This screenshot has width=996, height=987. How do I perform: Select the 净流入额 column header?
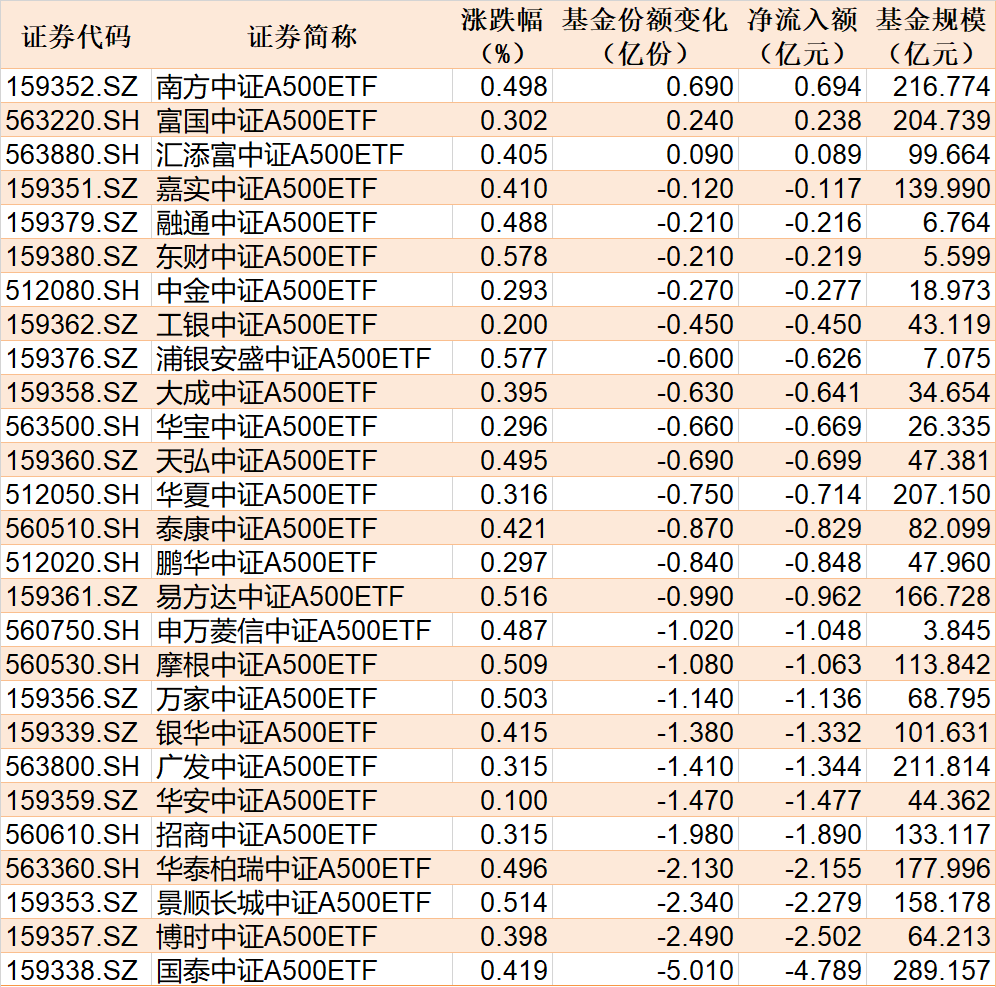(x=802, y=37)
